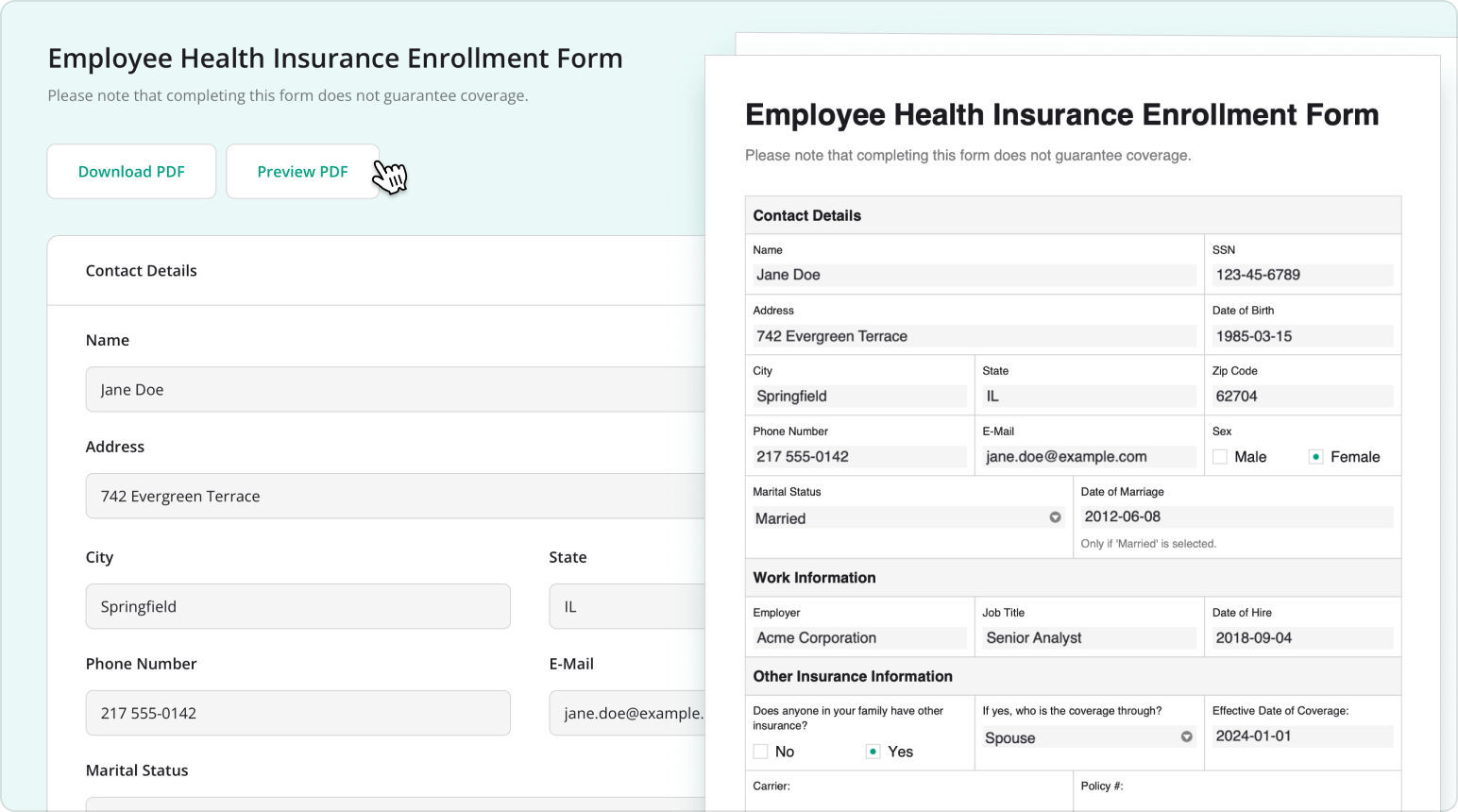Click the PDF Address field 742 Evergreen Terrace

[x=975, y=336]
